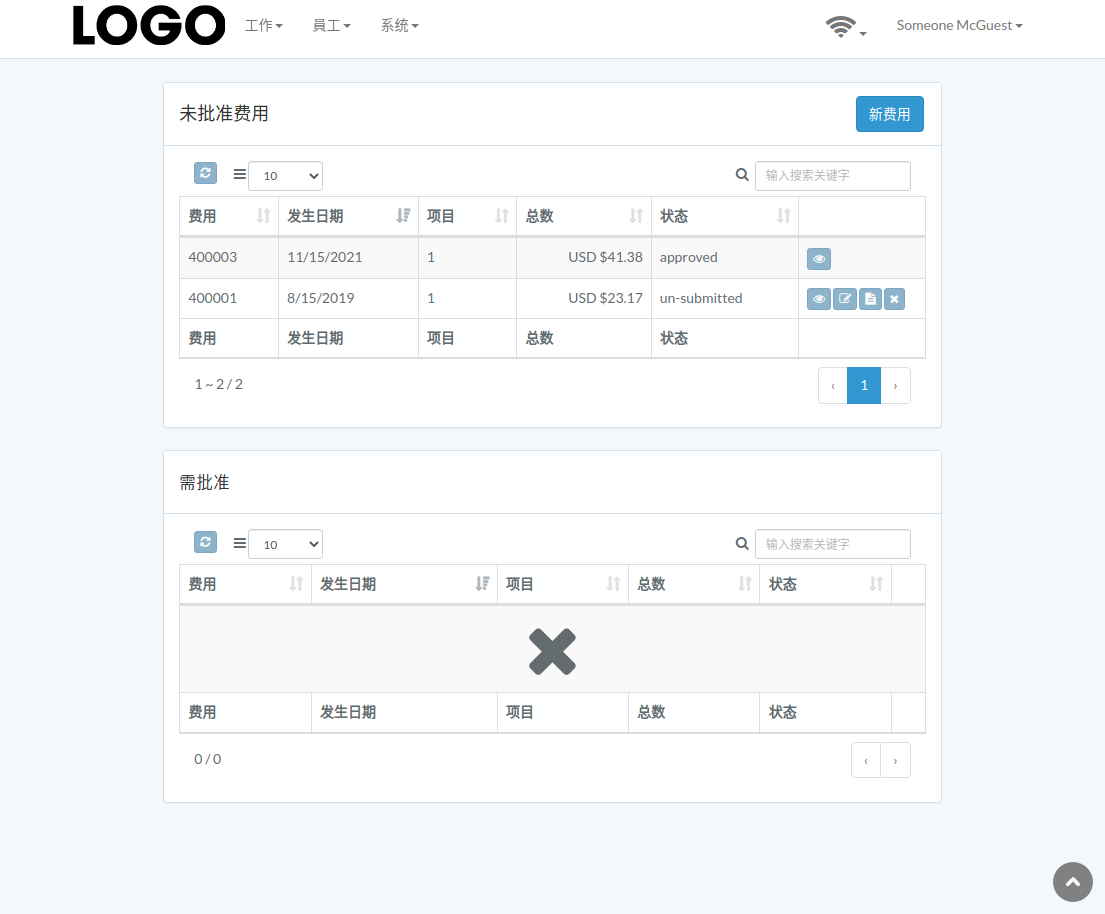Viewport: 1105px width, 914px height.
Task: Click amount USD $23.17
Action: tap(605, 298)
